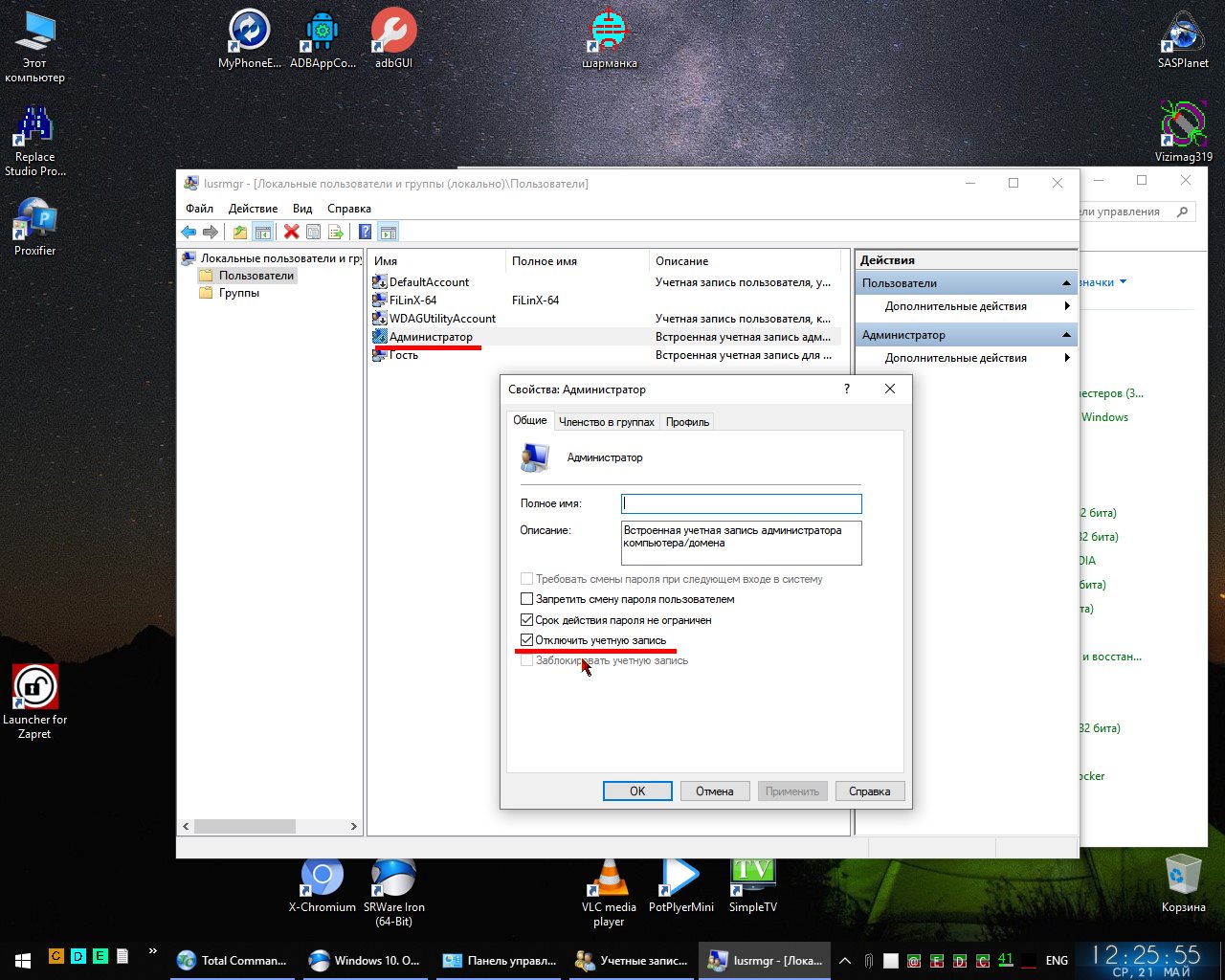1225x980 pixels.
Task: Open Help via the blue question mark icon
Action: (x=365, y=232)
